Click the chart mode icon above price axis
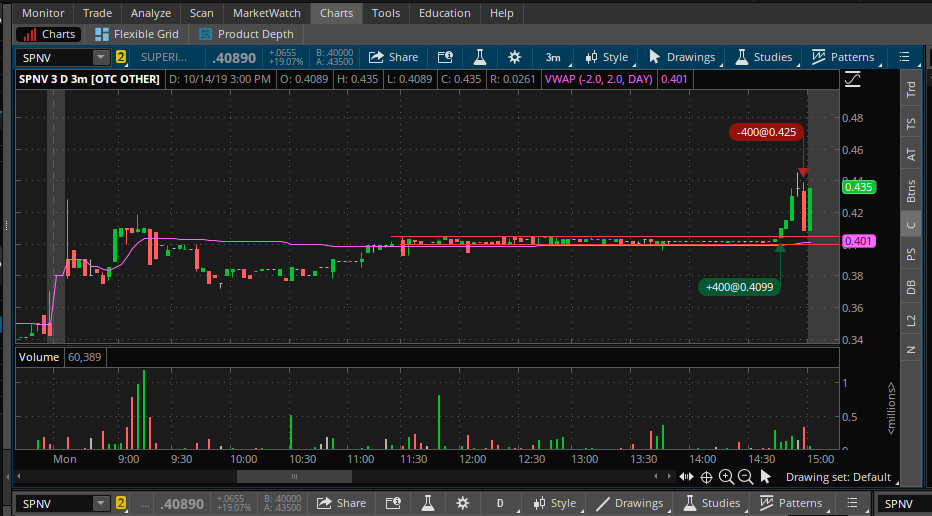The width and height of the screenshot is (932, 516). pyautogui.click(x=853, y=79)
